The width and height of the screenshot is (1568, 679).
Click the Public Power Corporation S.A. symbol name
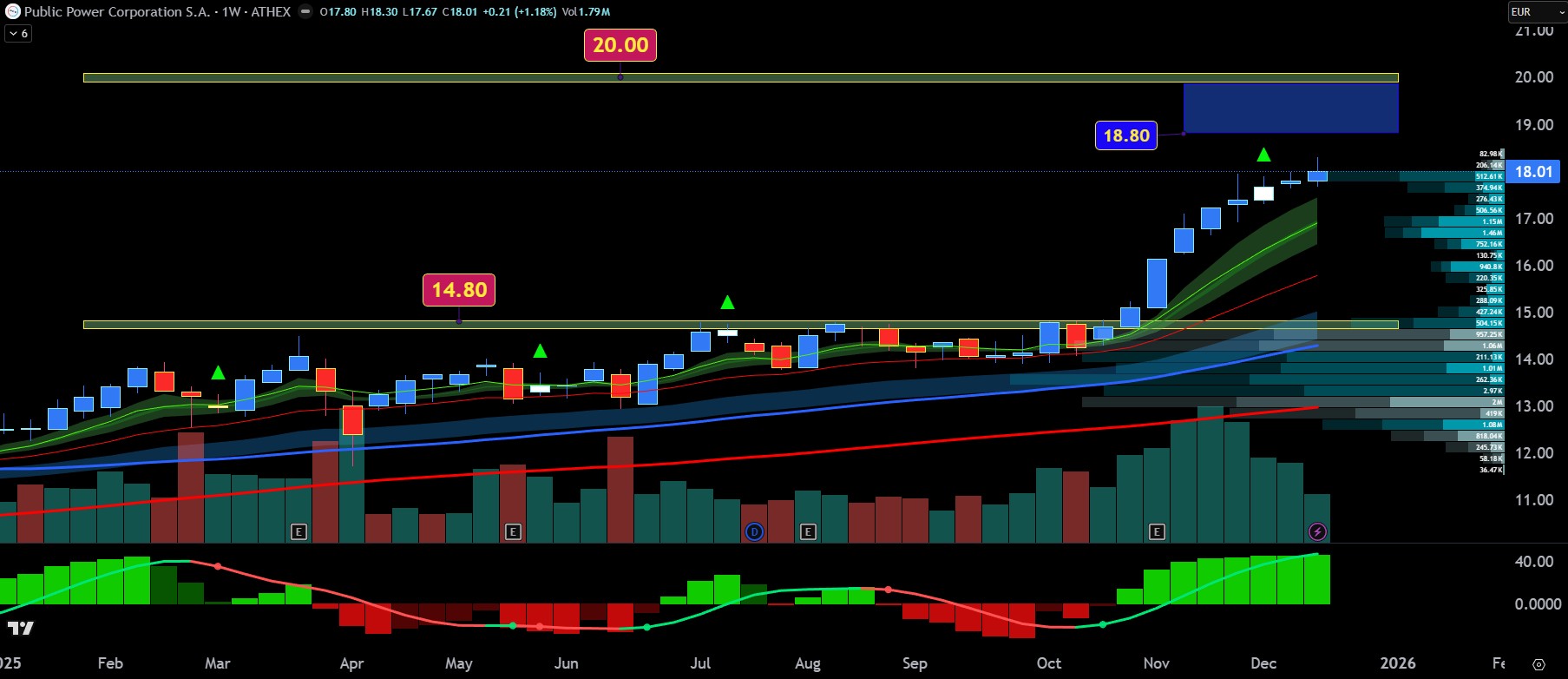tap(116, 12)
